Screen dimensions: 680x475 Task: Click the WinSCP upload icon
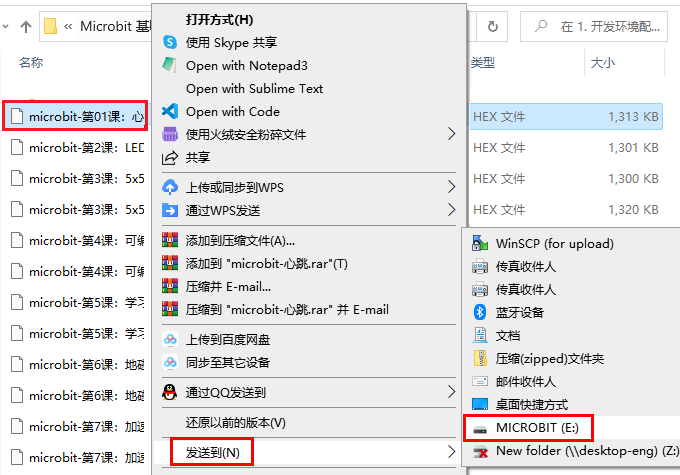click(x=480, y=243)
